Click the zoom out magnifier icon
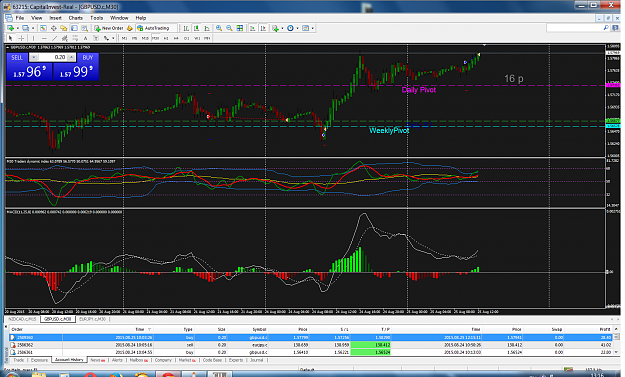The height and width of the screenshot is (377, 625). pos(229,28)
